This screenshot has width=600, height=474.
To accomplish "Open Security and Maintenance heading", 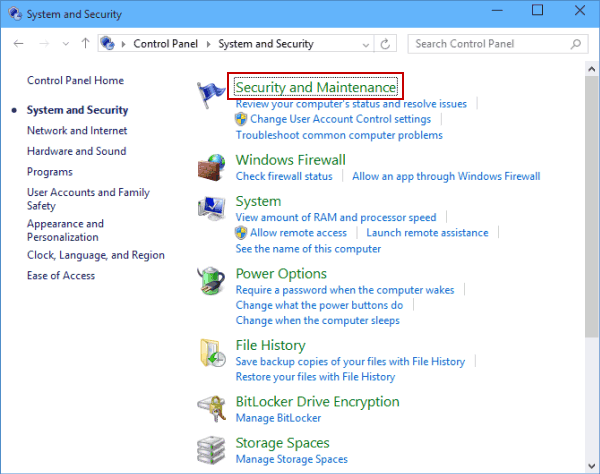I will (x=316, y=87).
